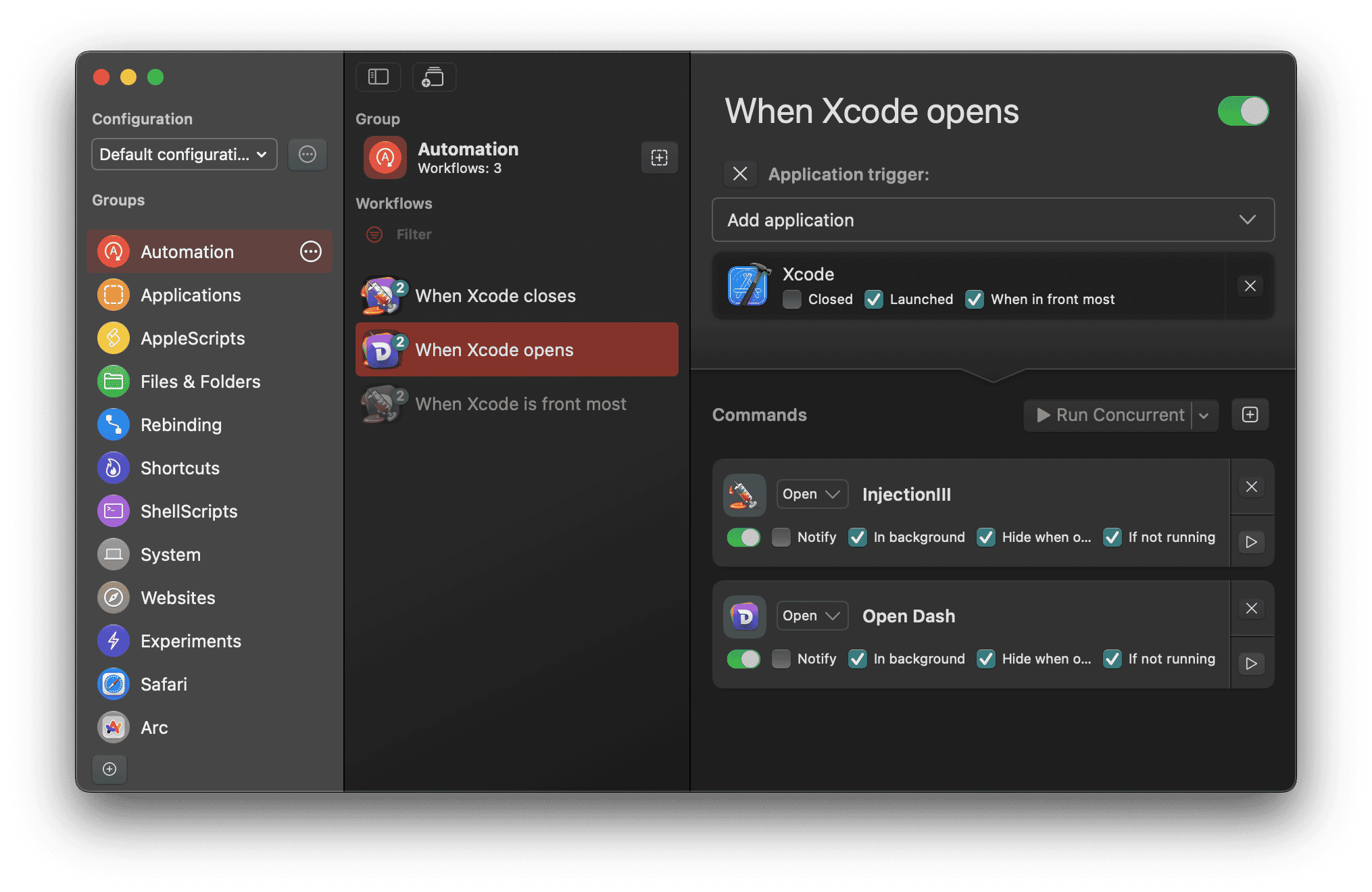
Task: Disable the When Xcode opens workflow switch
Action: point(1243,111)
